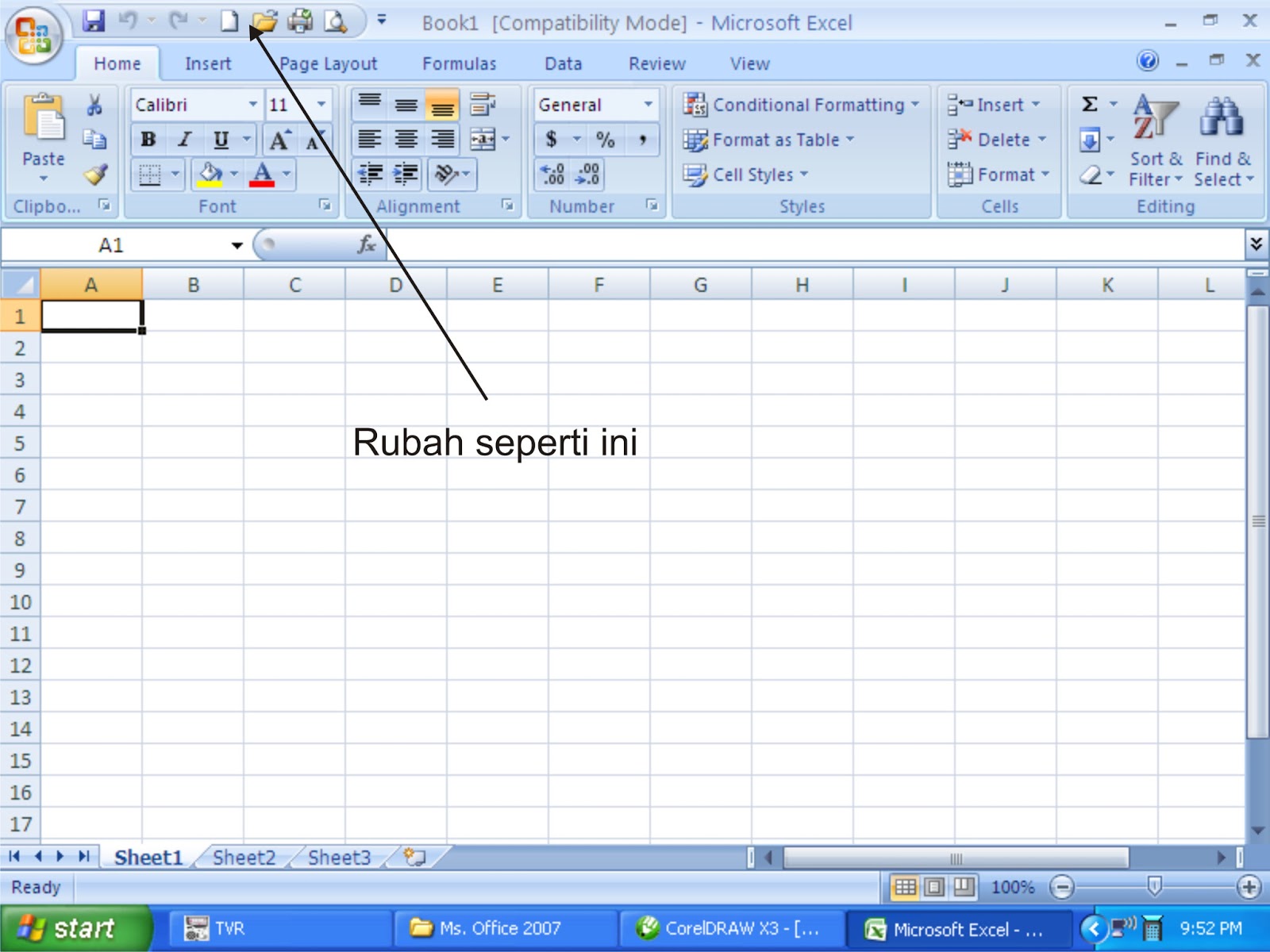Click the Cut scissors icon

click(x=94, y=105)
